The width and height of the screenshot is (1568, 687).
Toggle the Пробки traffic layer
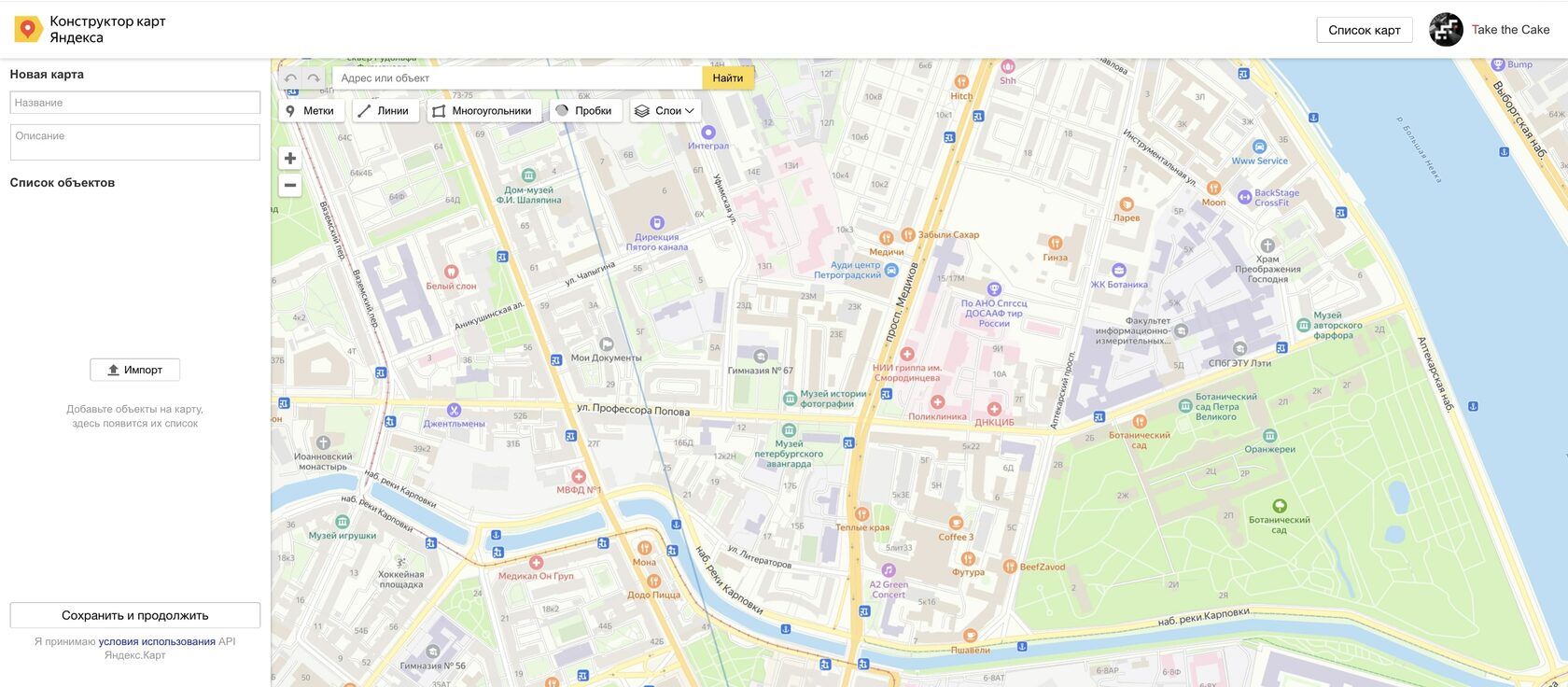[585, 111]
